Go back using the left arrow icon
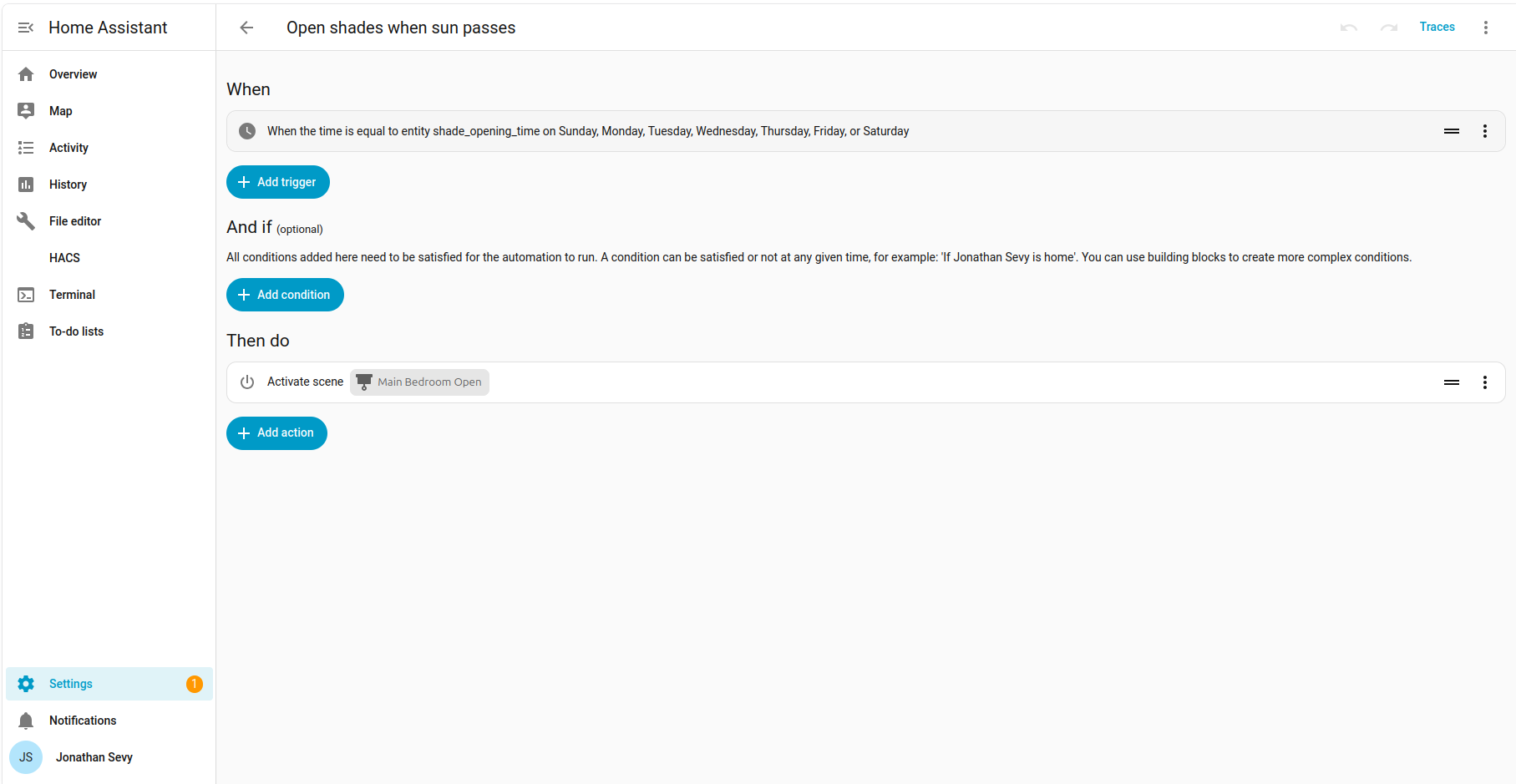The height and width of the screenshot is (784, 1516). [x=246, y=28]
